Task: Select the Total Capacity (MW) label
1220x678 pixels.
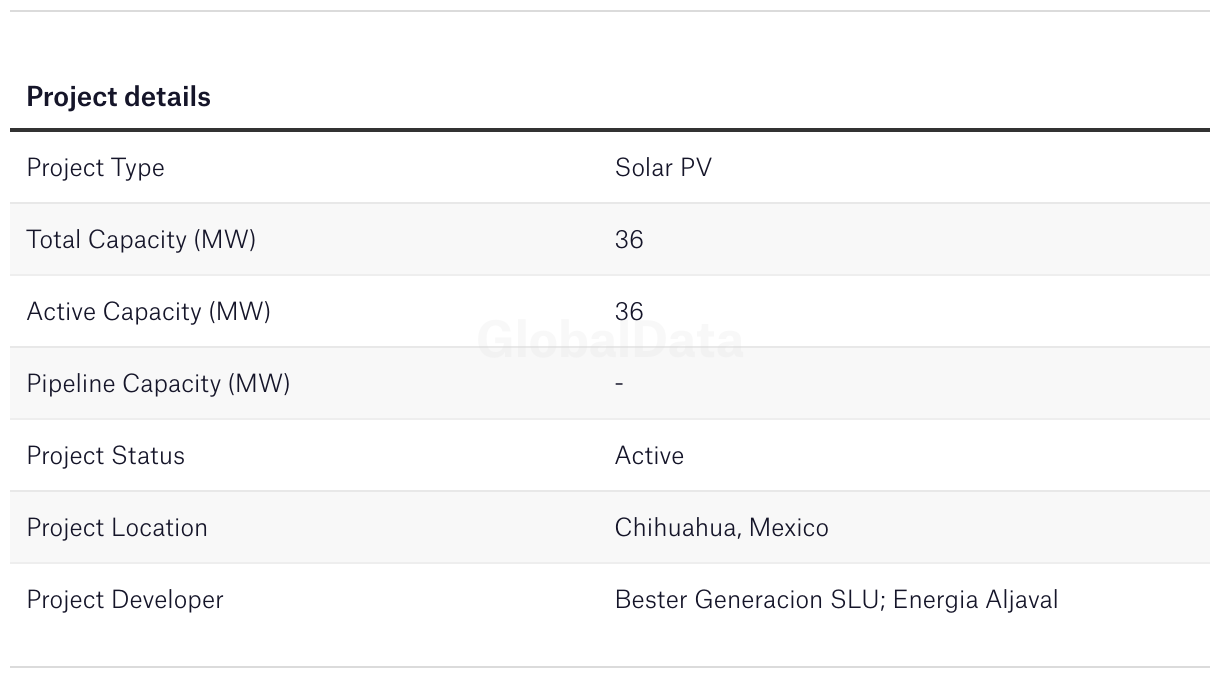Action: (x=141, y=240)
